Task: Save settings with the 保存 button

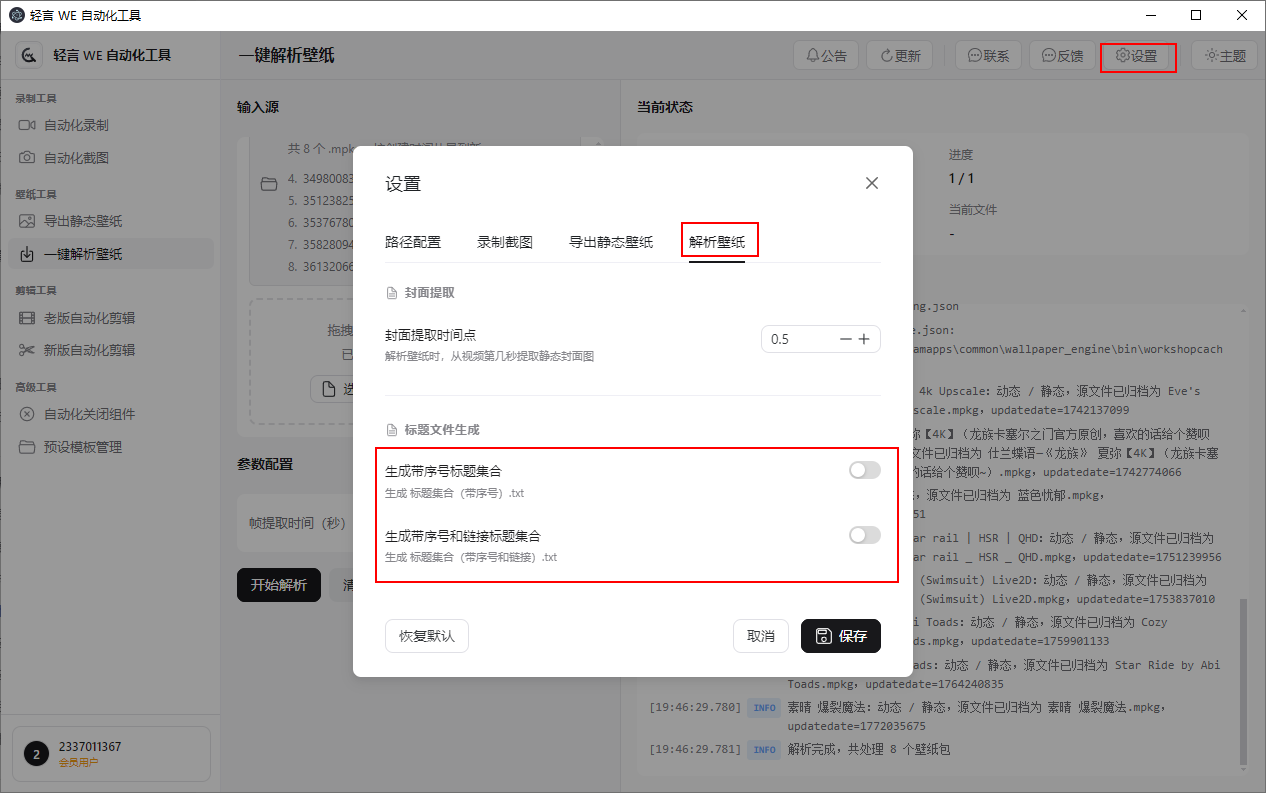Action: tap(840, 636)
